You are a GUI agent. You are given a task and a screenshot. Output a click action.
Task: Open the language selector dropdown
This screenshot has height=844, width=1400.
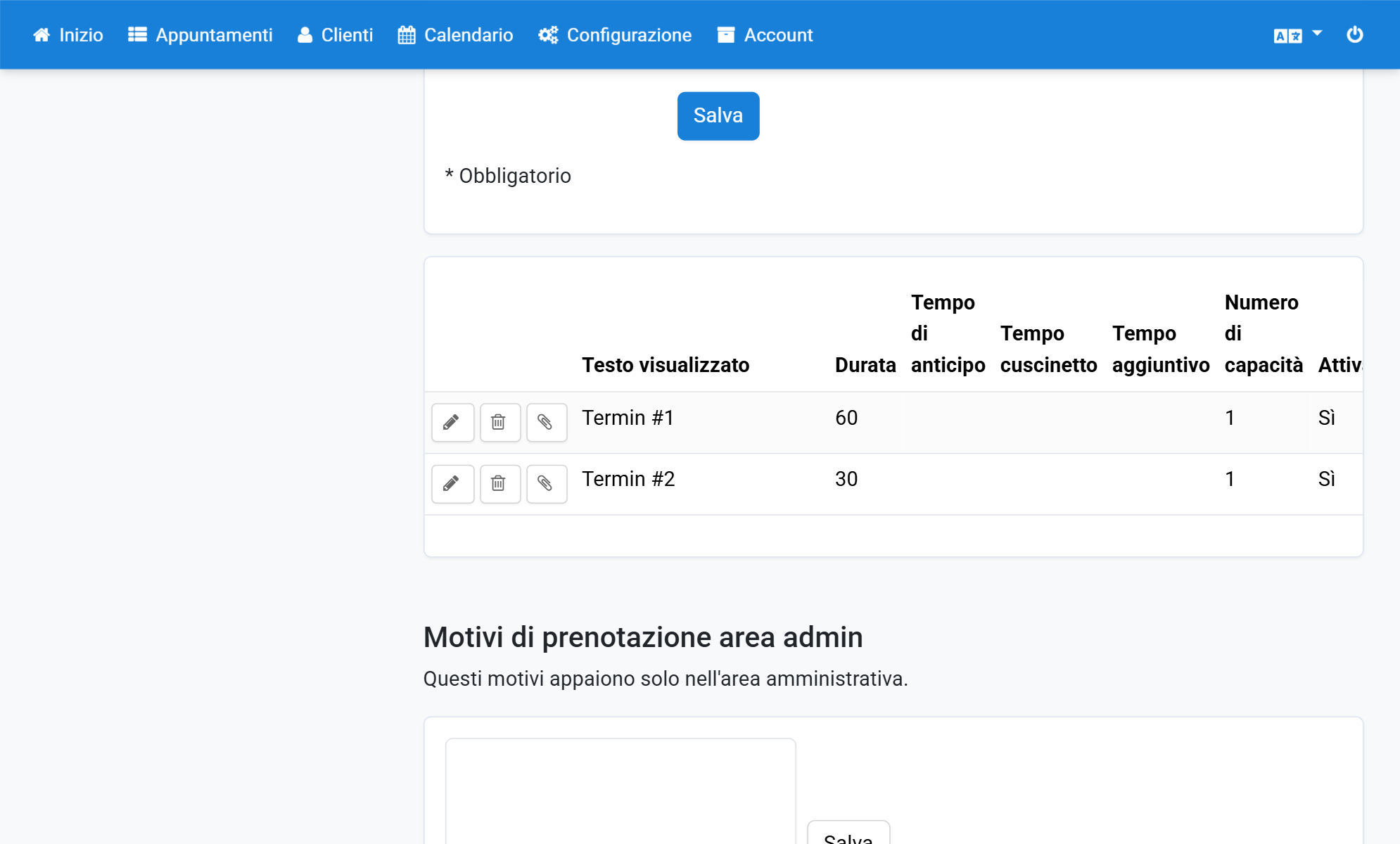click(x=1297, y=35)
